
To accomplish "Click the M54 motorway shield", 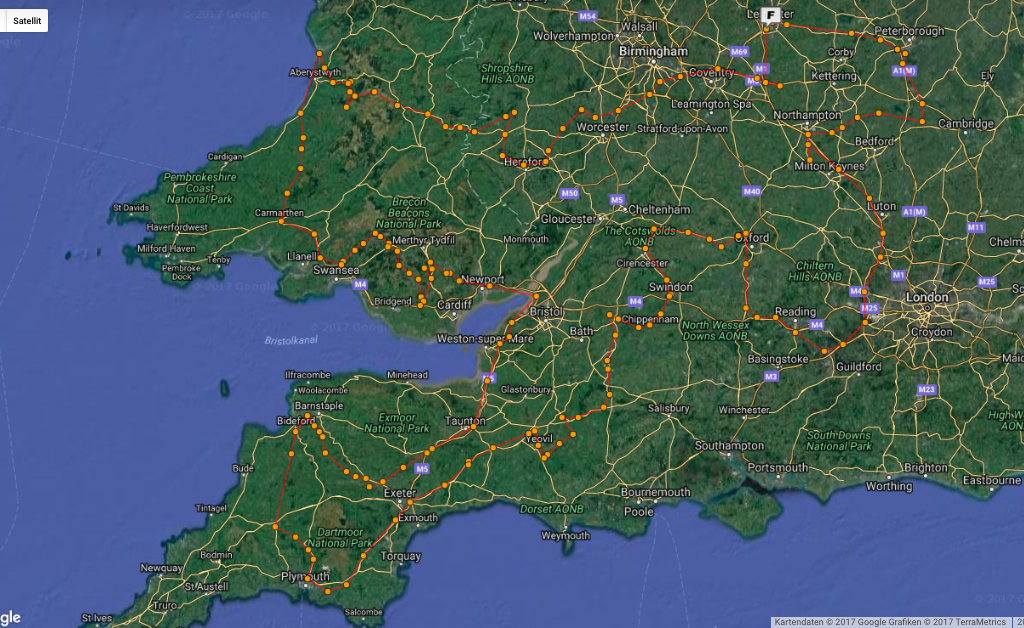I will pyautogui.click(x=587, y=17).
